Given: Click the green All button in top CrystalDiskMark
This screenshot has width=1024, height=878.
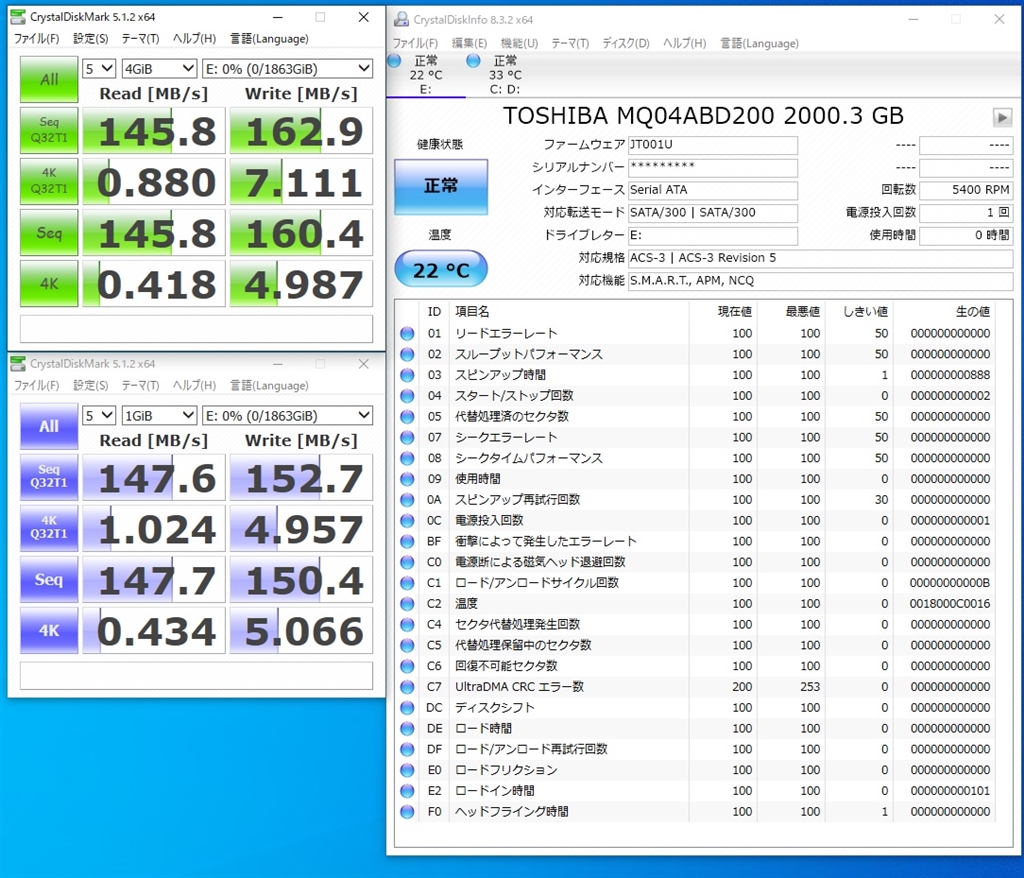Looking at the screenshot, I should tap(49, 79).
